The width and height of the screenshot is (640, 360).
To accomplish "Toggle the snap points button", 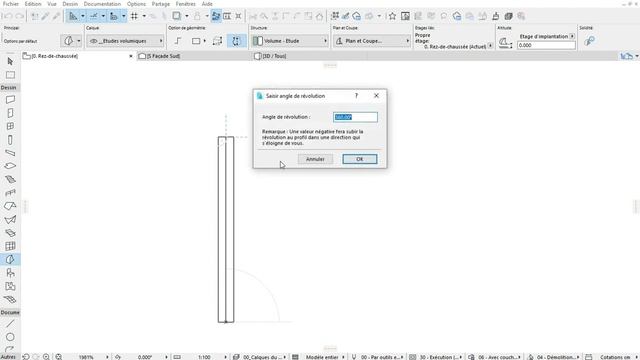I will coord(93,16).
